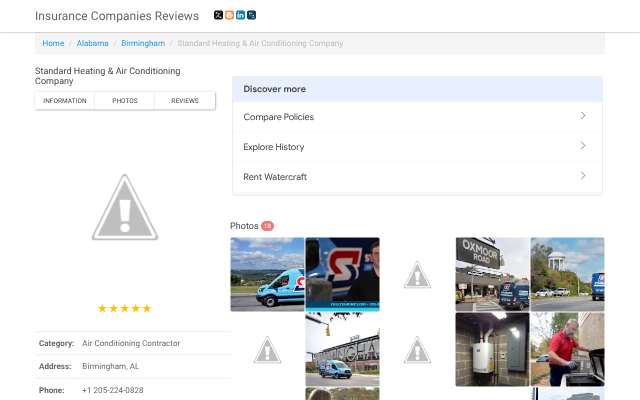This screenshot has height=400, width=640.
Task: Click the five-star rating stars
Action: coord(124,308)
